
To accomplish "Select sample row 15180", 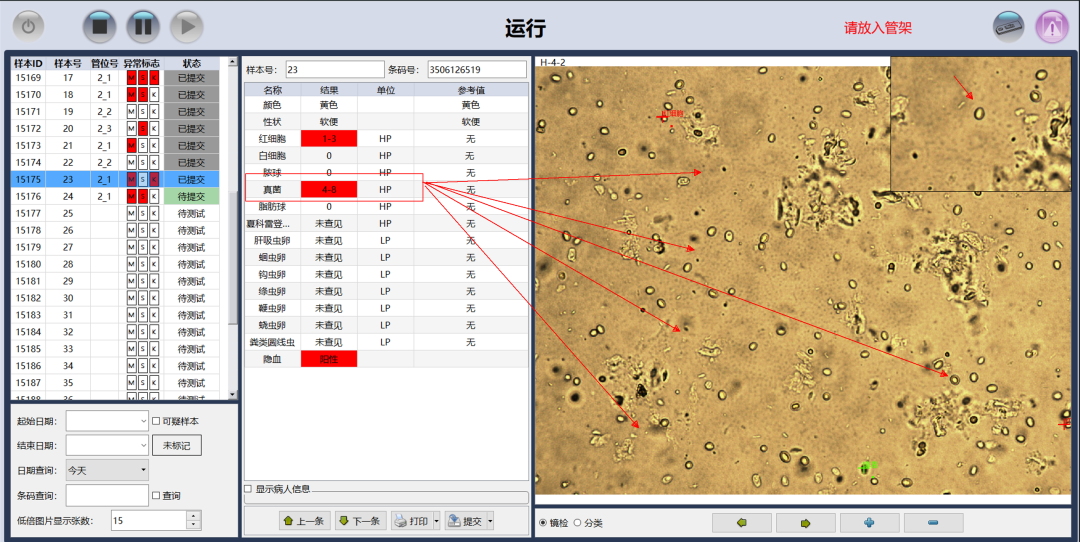I will [x=116, y=264].
